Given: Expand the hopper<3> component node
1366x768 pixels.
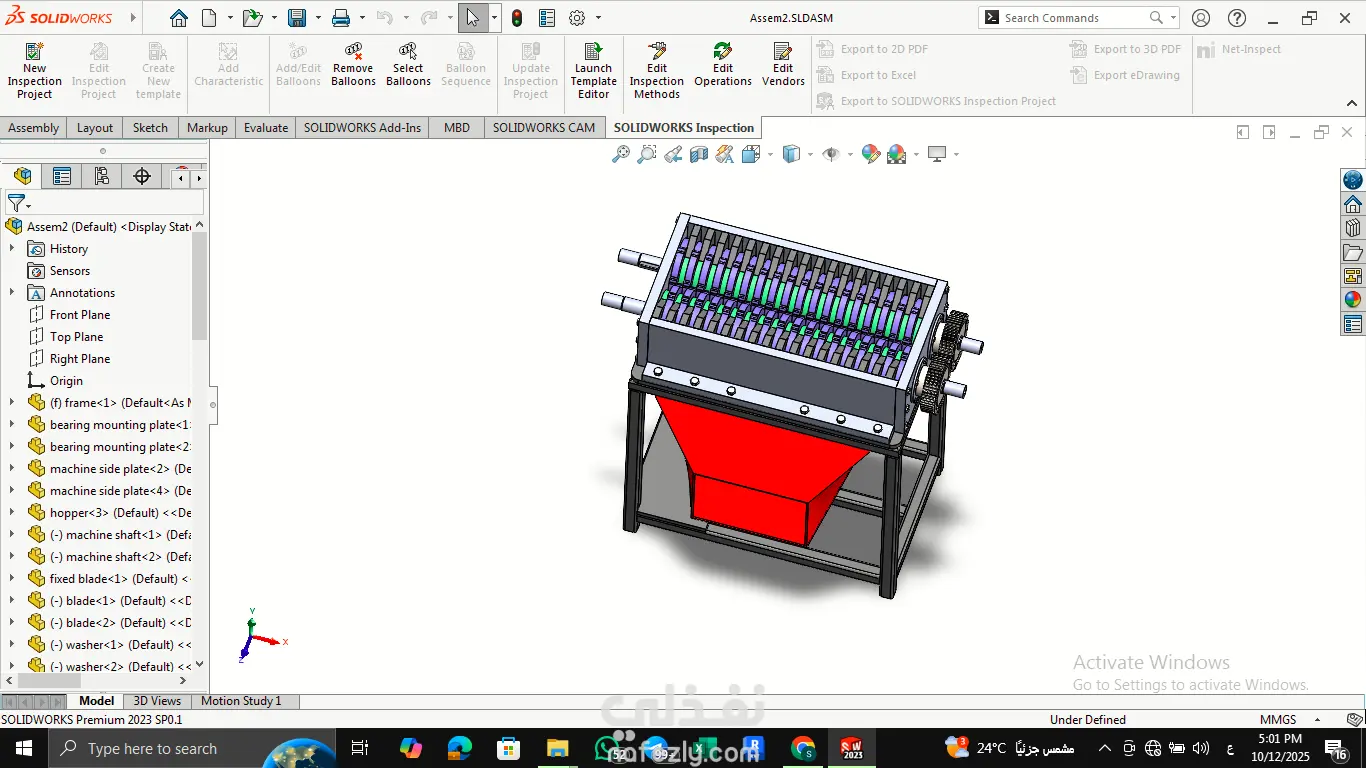Looking at the screenshot, I should click(x=12, y=513).
